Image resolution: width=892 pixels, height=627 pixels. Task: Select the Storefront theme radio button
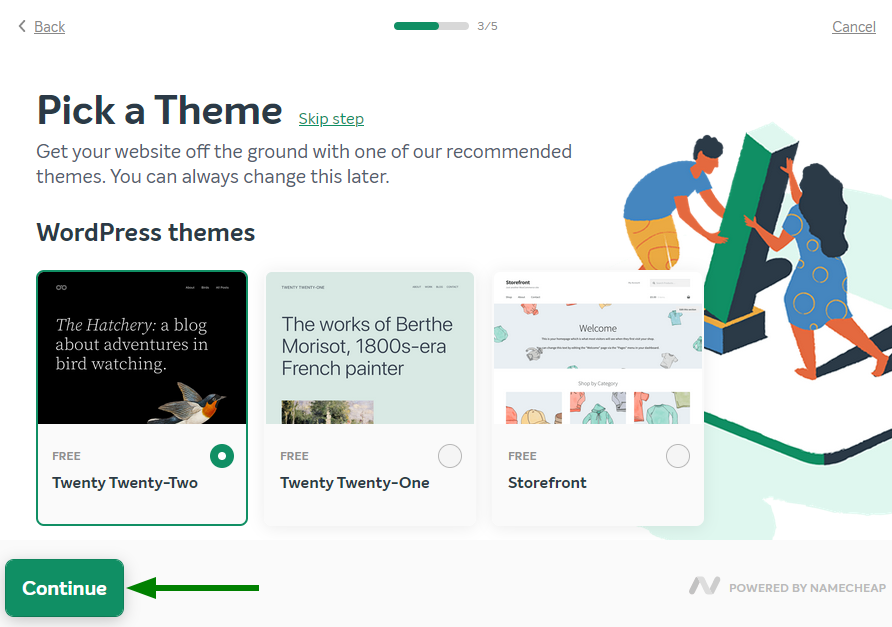[x=678, y=456]
